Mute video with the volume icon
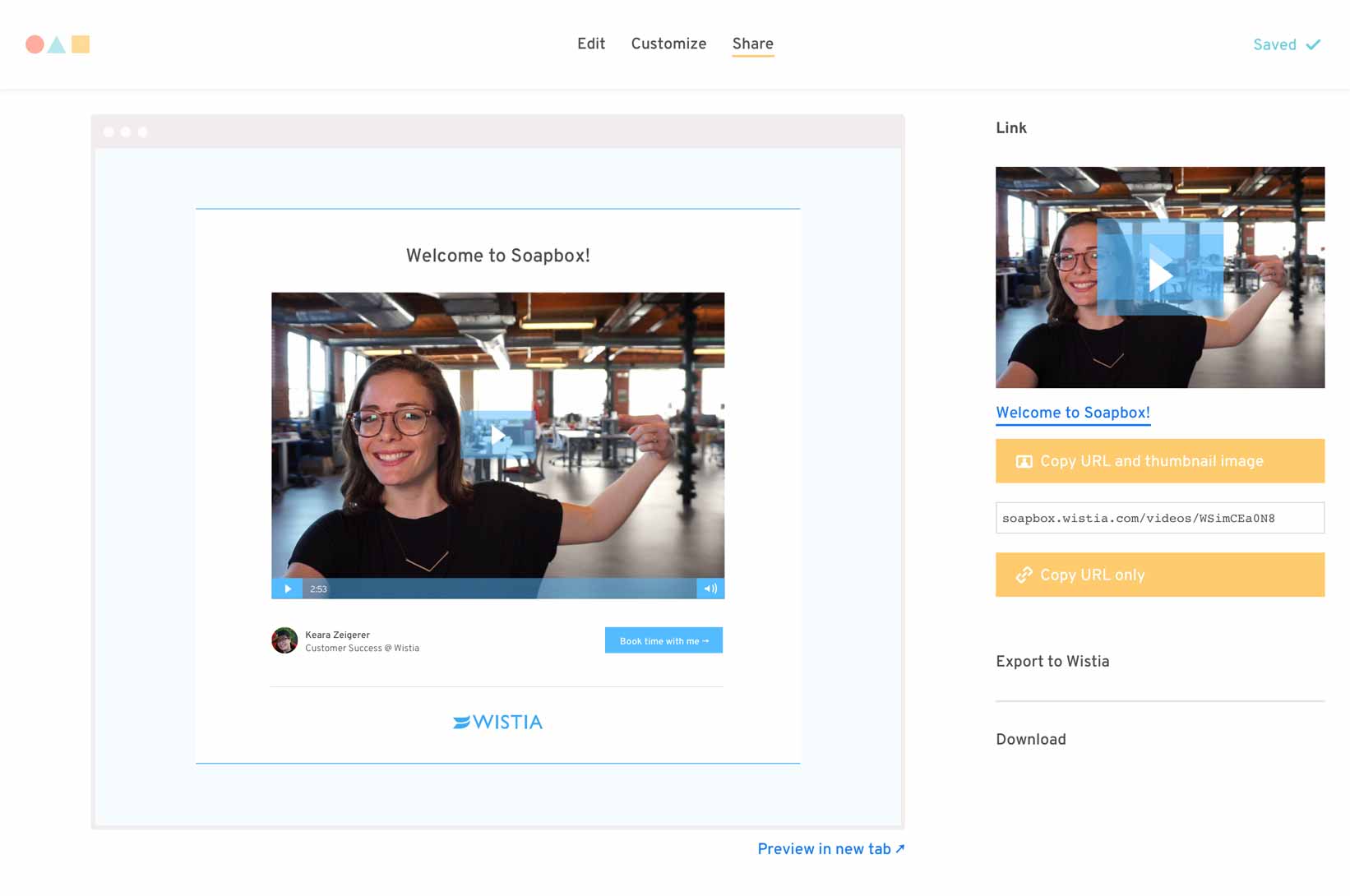This screenshot has height=896, width=1350. (x=710, y=589)
